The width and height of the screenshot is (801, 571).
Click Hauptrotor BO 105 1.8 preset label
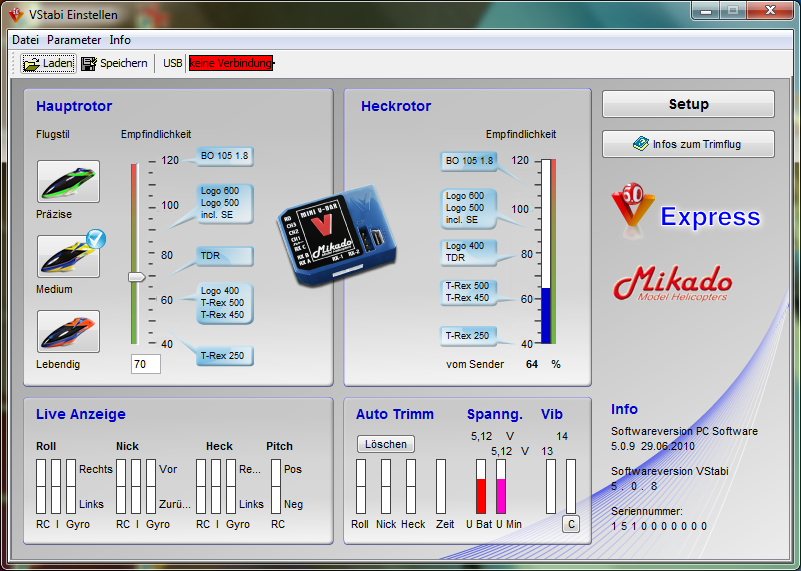click(225, 156)
